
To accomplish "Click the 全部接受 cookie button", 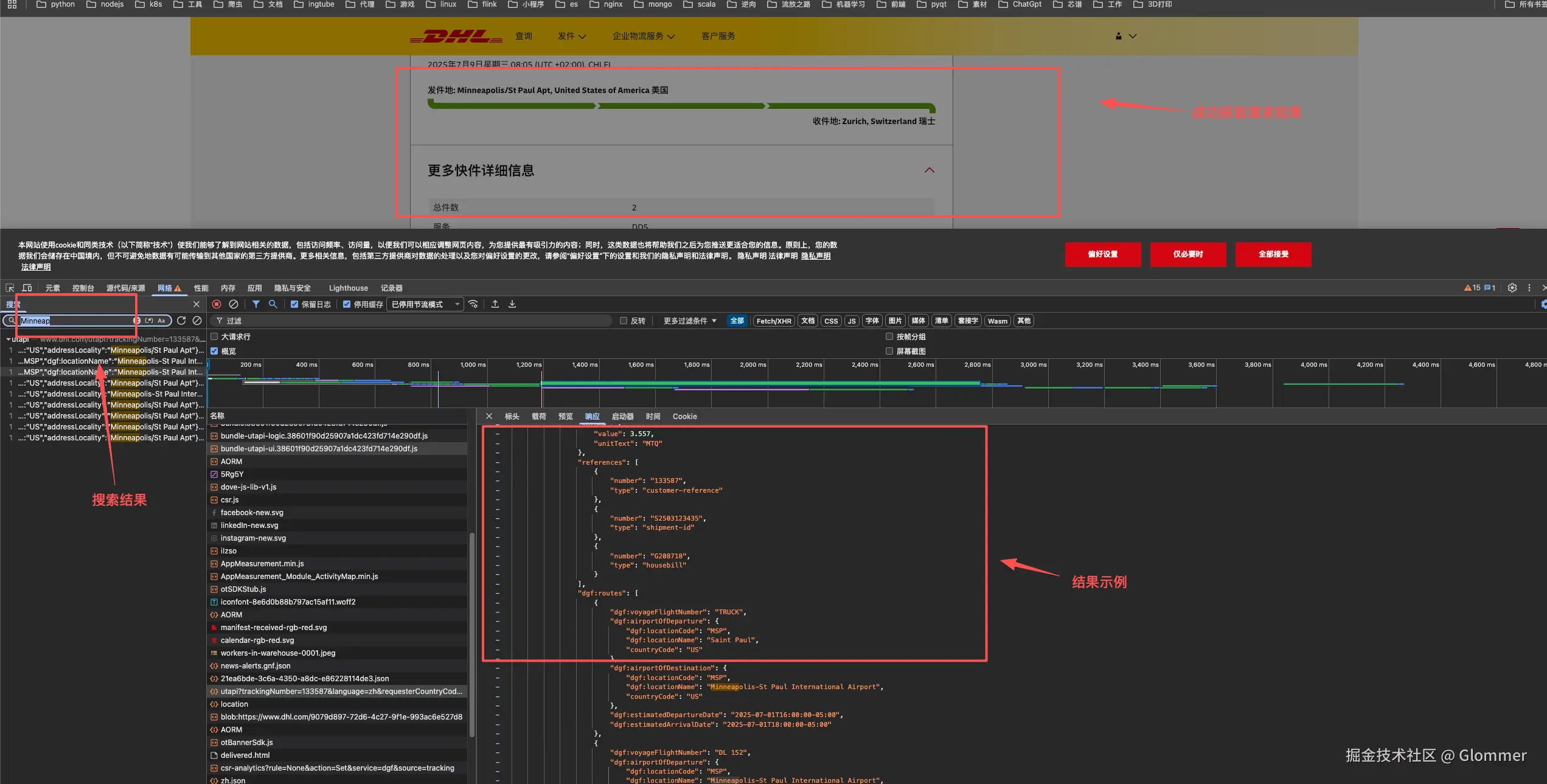I will point(1273,254).
